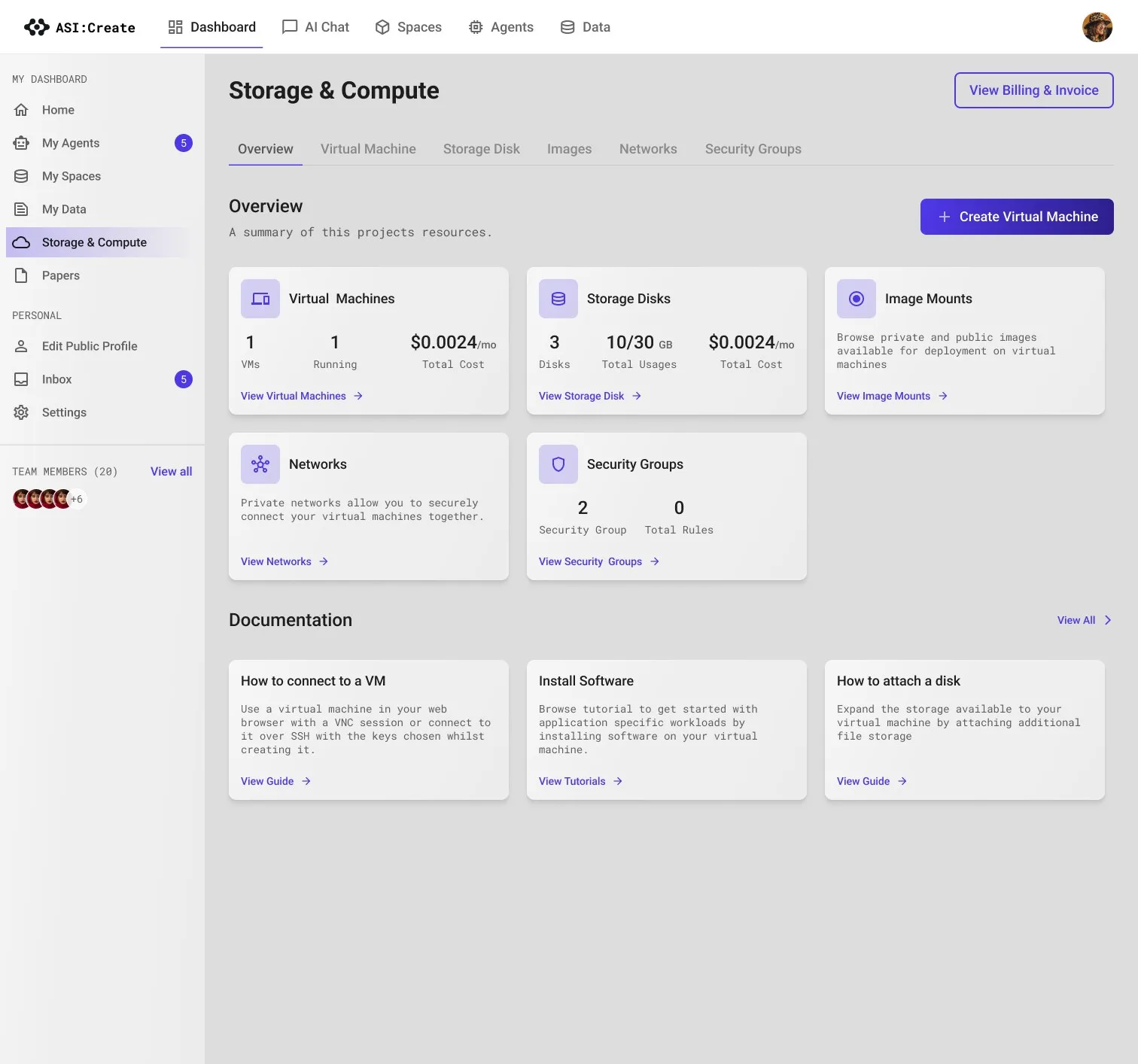Click the arrow next to View Tutorials
Viewport: 1138px width, 1064px height.
[618, 781]
